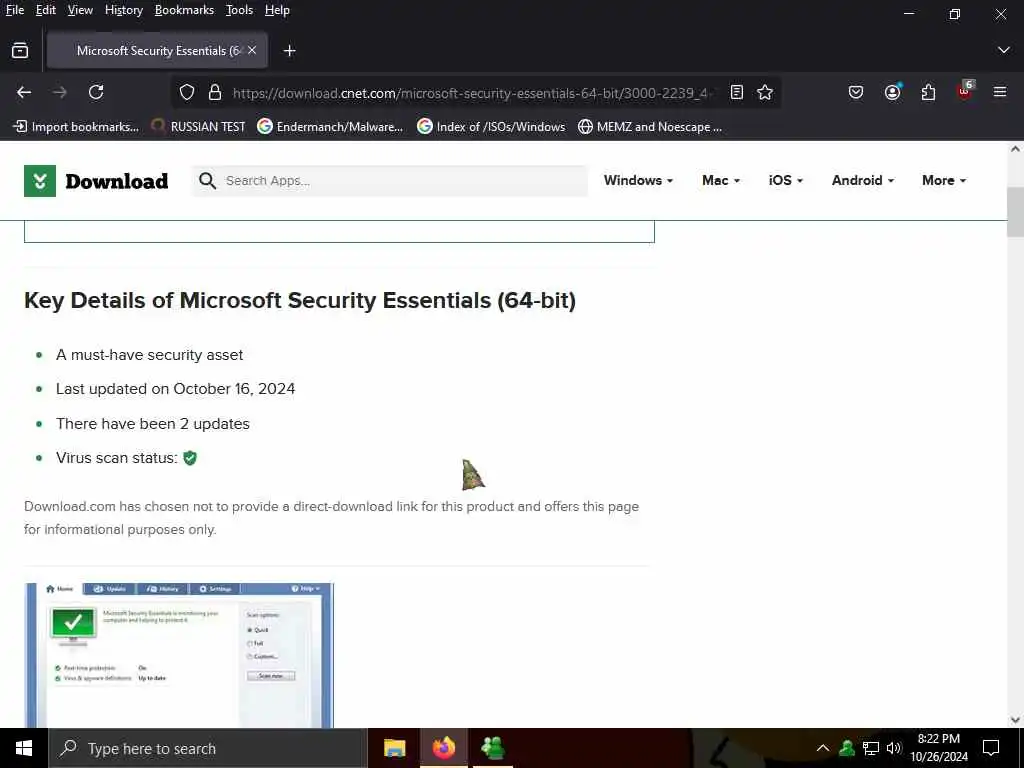Open the History menu
The width and height of the screenshot is (1024, 768).
pos(124,10)
